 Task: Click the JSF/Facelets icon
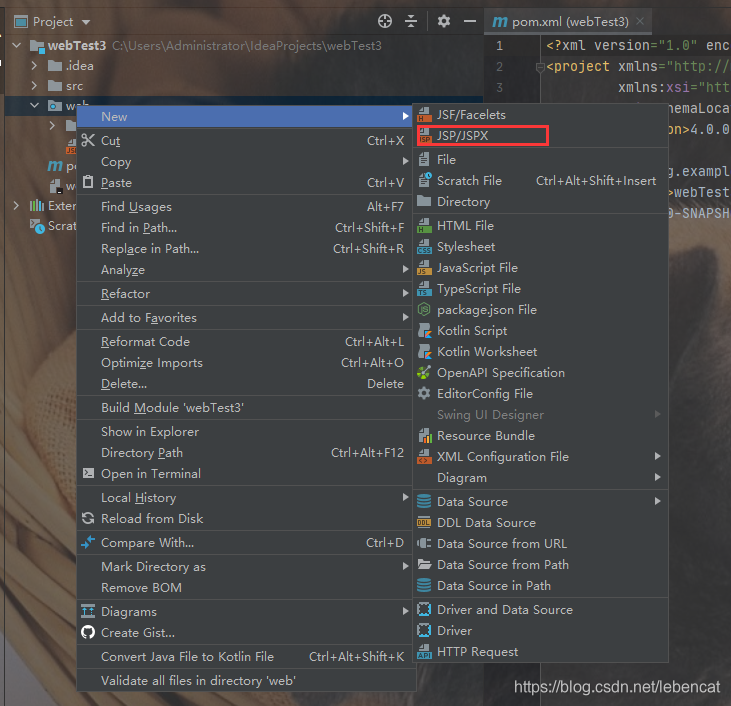click(424, 115)
